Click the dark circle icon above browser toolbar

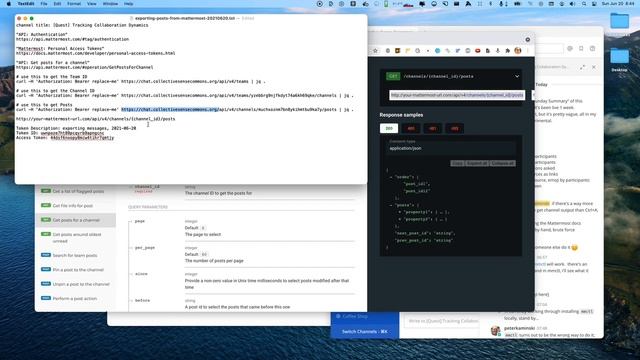point(528,40)
